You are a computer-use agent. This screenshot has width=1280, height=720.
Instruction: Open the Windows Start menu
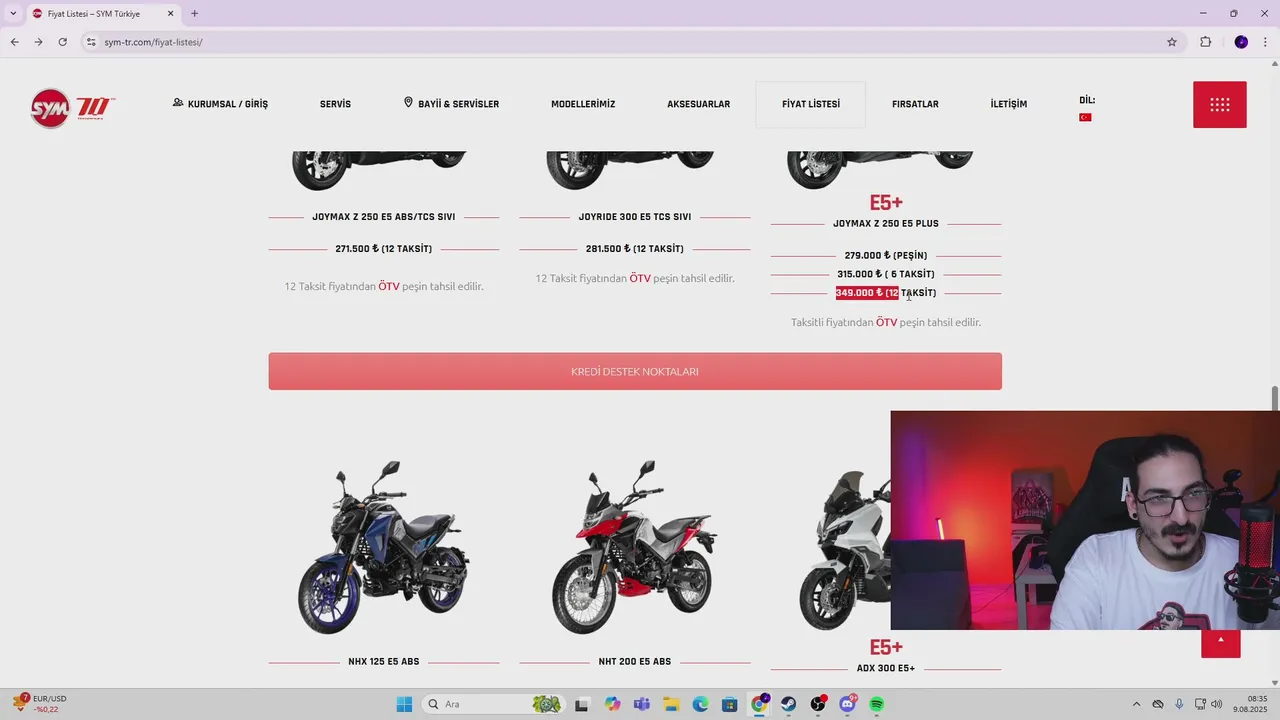coord(404,704)
